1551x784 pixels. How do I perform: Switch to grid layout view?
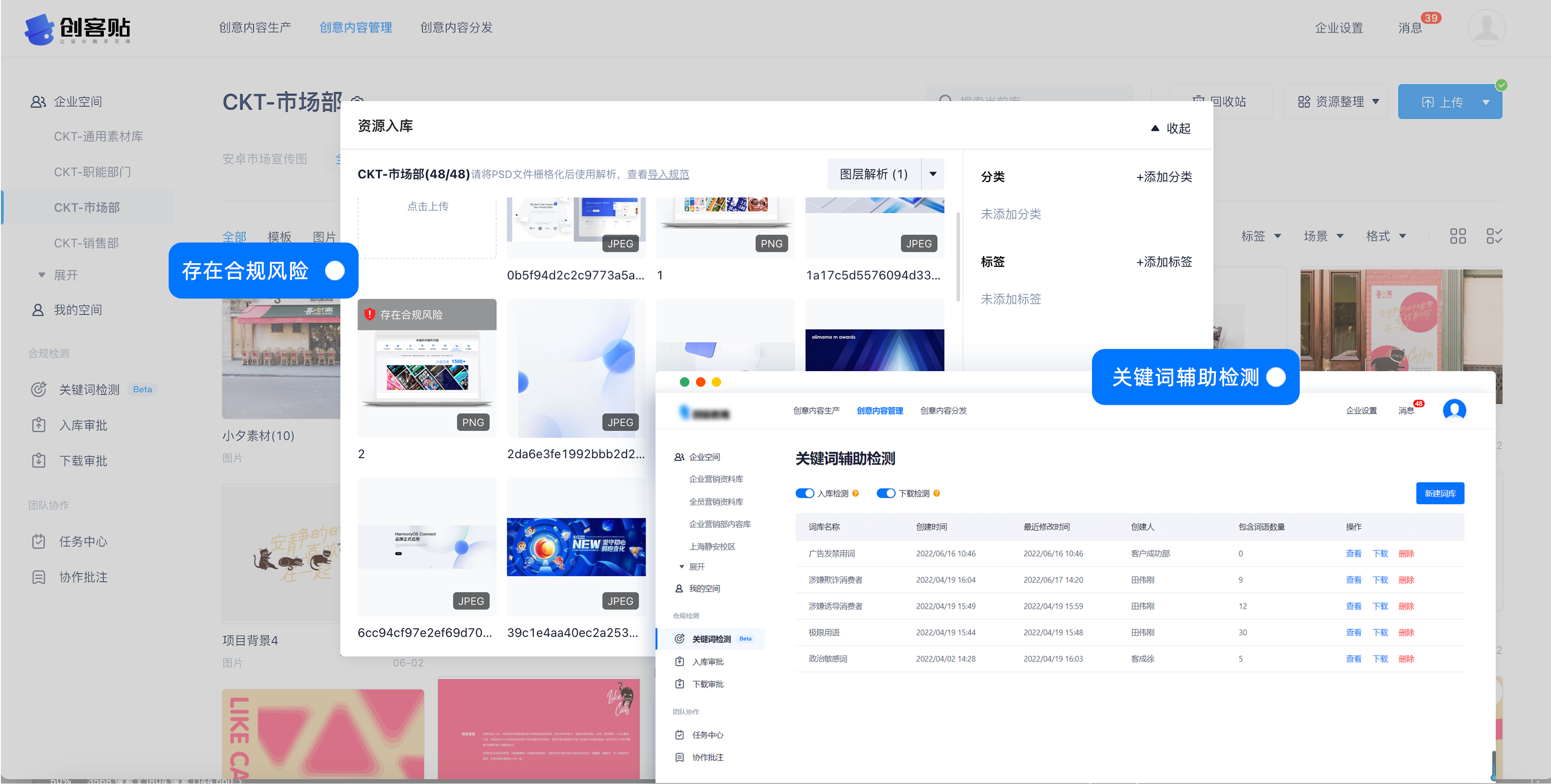pos(1458,236)
